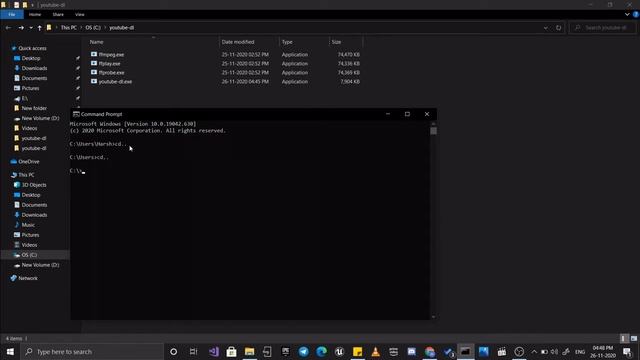640x360 pixels.
Task: Go up one folder level
Action: click(x=40, y=28)
